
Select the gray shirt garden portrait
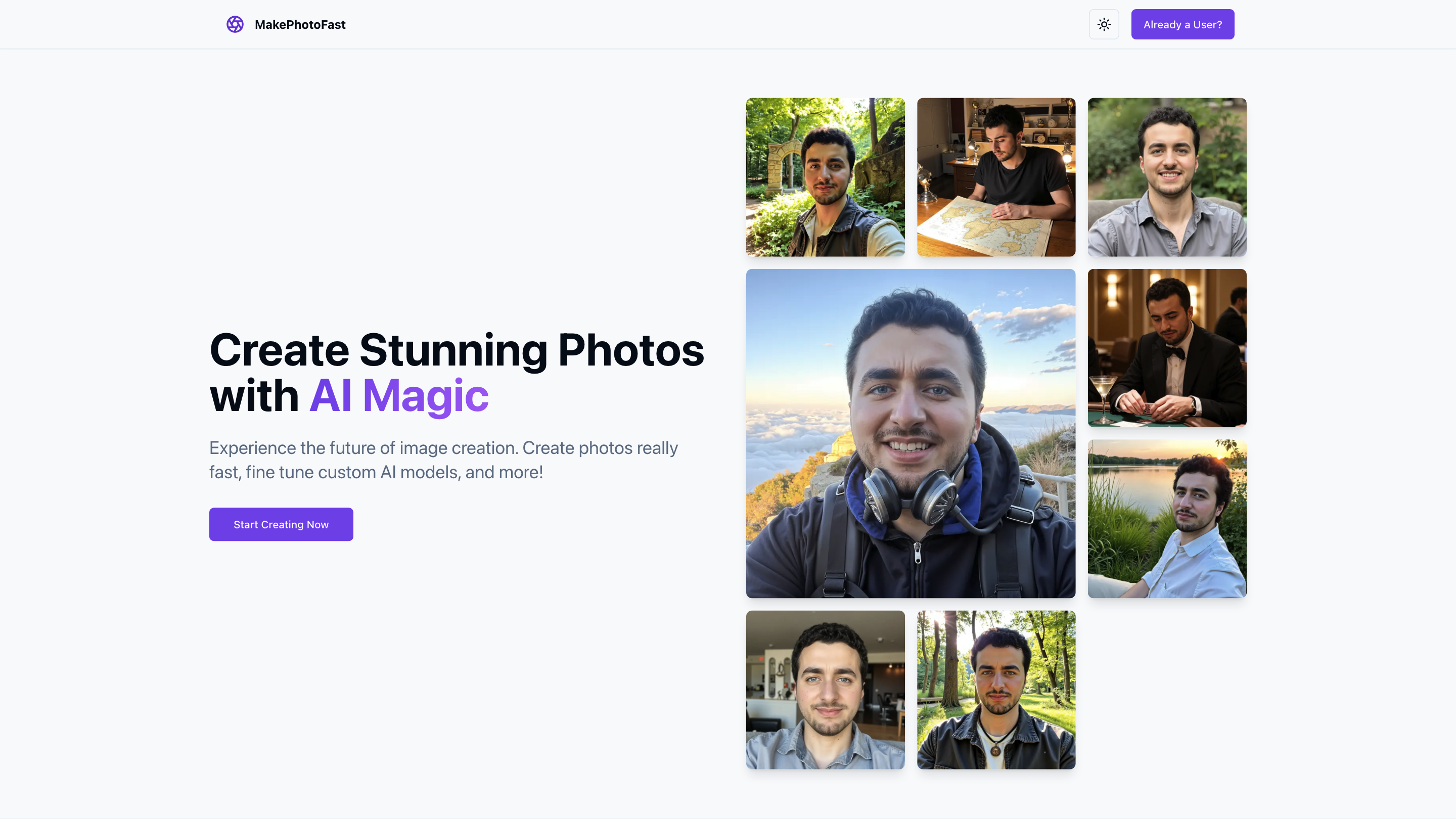pos(1167,177)
